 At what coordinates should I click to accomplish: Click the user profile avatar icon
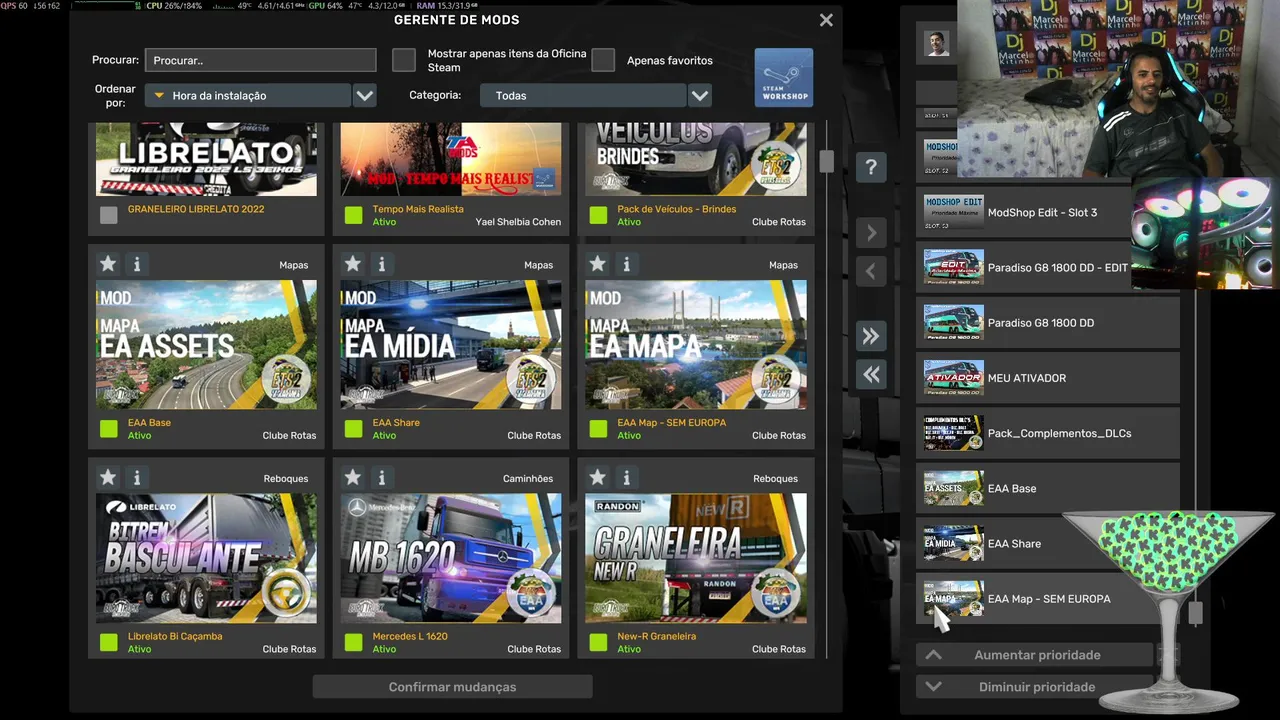click(x=937, y=44)
